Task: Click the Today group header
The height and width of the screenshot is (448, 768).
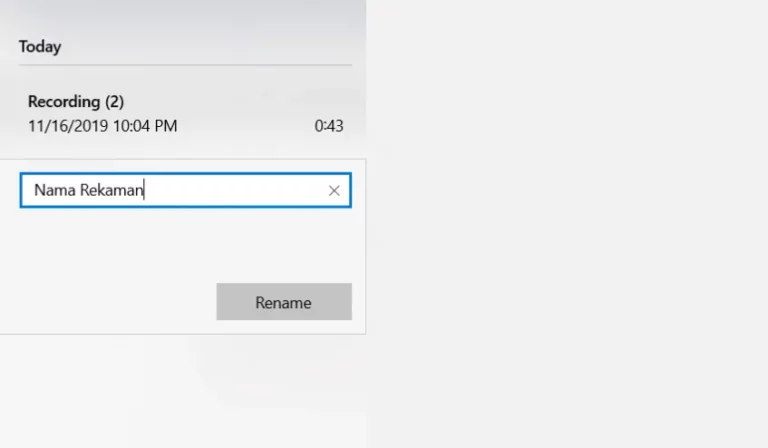Action: point(40,47)
